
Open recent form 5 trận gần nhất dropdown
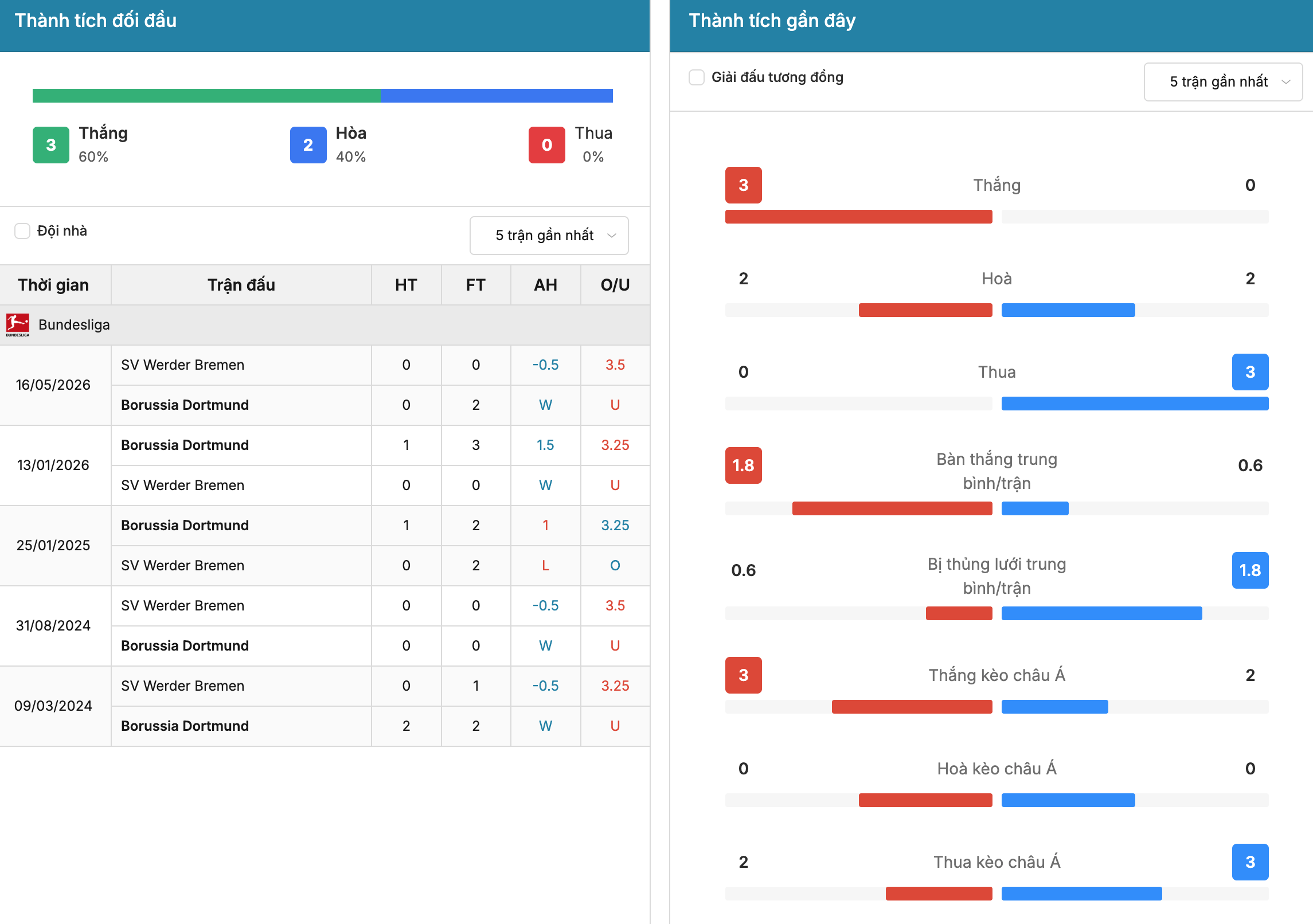point(1223,82)
